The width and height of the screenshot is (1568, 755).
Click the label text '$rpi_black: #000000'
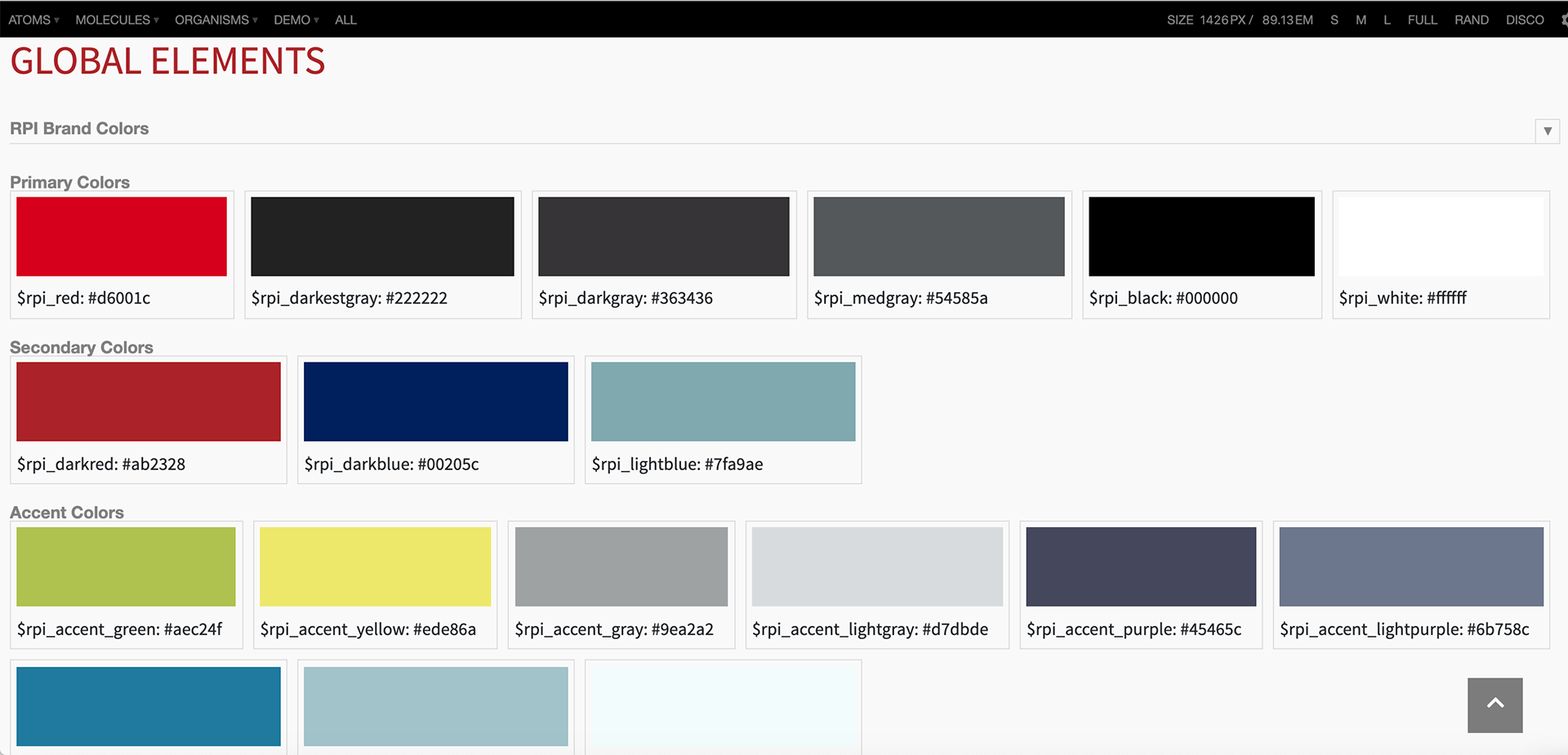tap(1163, 298)
